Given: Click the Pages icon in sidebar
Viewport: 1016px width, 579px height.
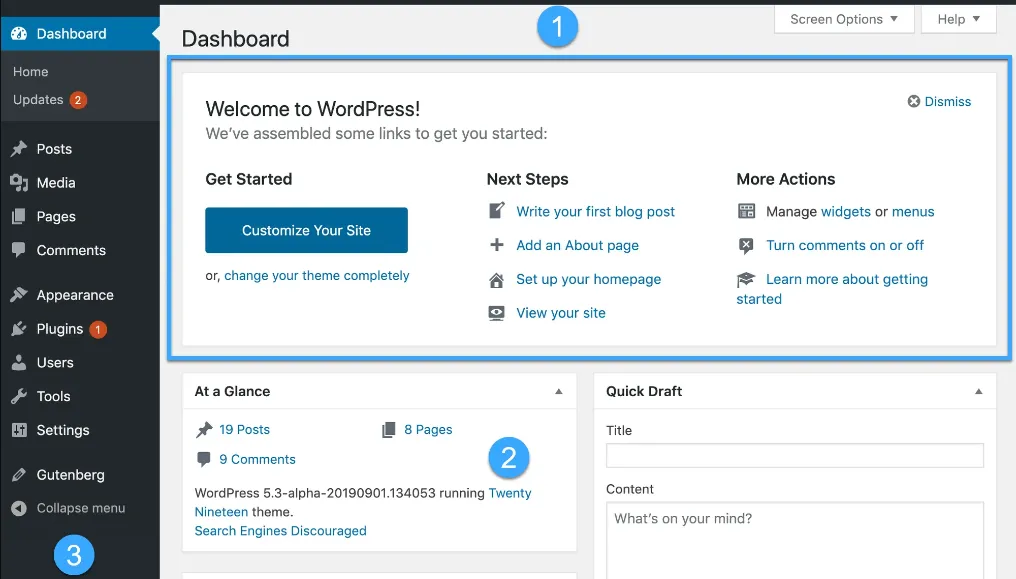Looking at the screenshot, I should click(x=19, y=216).
